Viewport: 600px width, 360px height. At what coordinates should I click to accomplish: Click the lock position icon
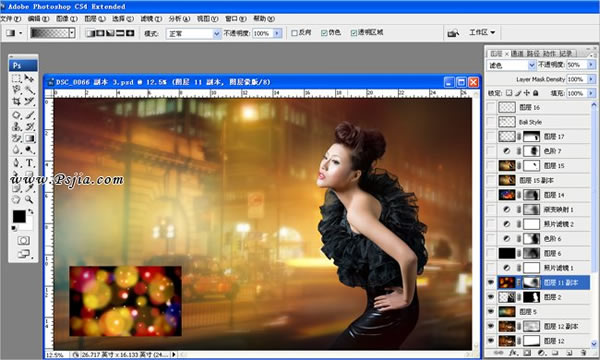[527, 93]
